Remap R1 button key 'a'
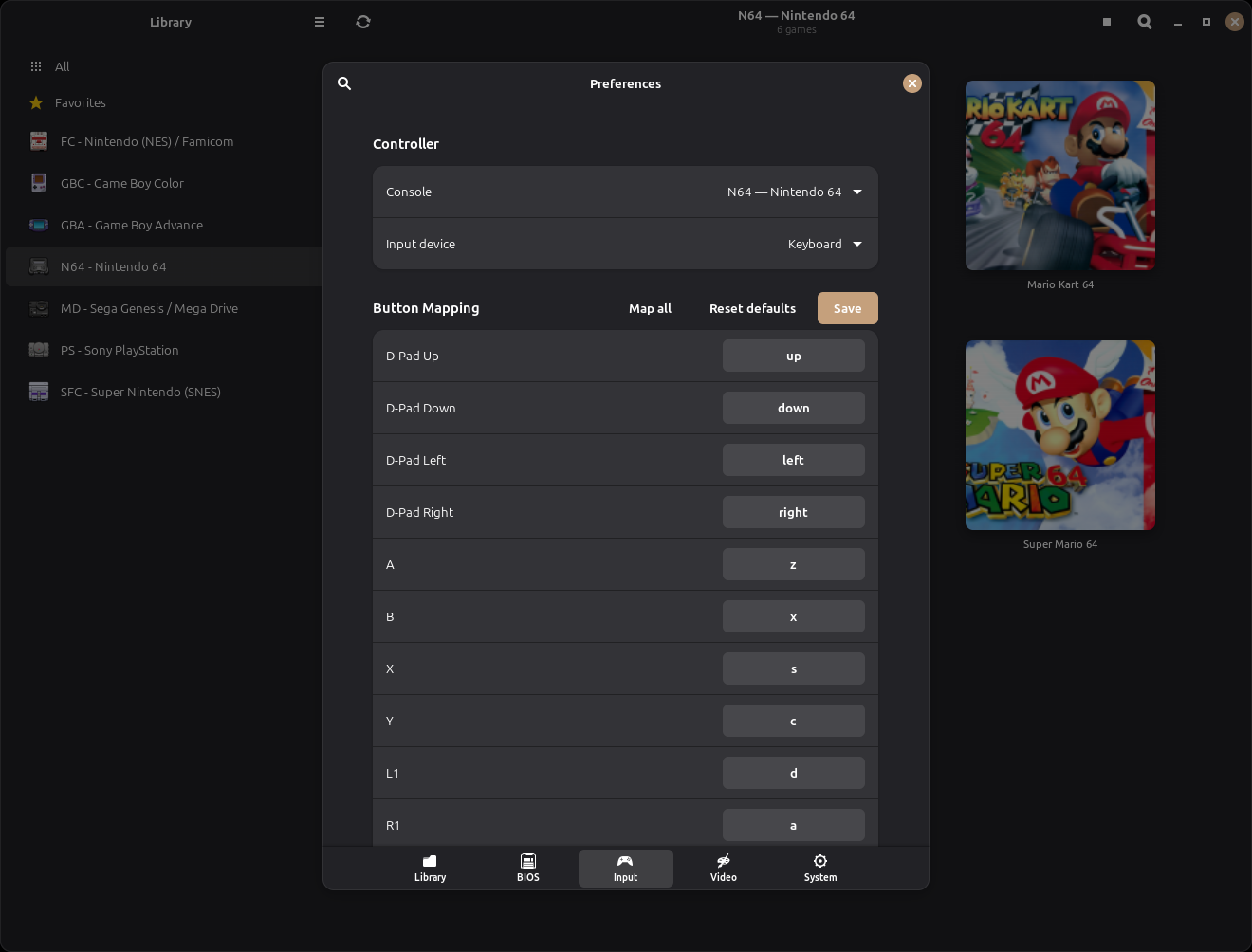This screenshot has height=952, width=1252. tap(794, 825)
